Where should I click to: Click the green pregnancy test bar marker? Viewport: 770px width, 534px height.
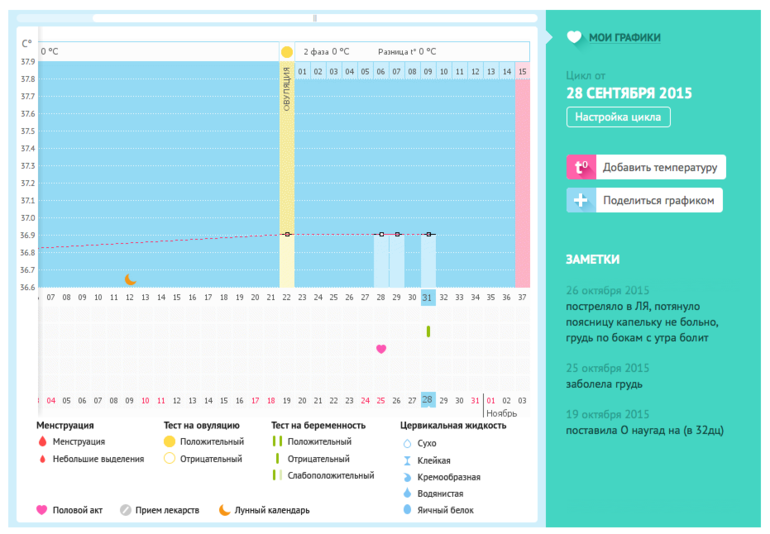pyautogui.click(x=428, y=331)
